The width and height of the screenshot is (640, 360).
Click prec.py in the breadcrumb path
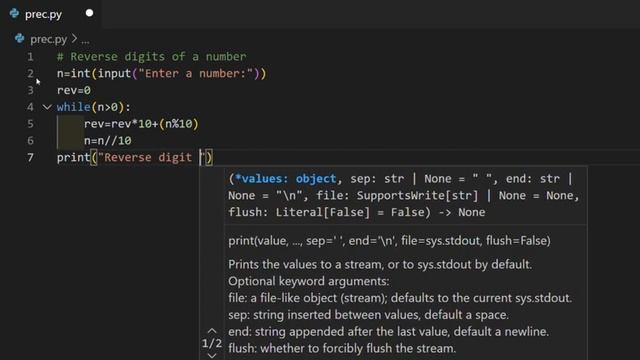pyautogui.click(x=49, y=39)
